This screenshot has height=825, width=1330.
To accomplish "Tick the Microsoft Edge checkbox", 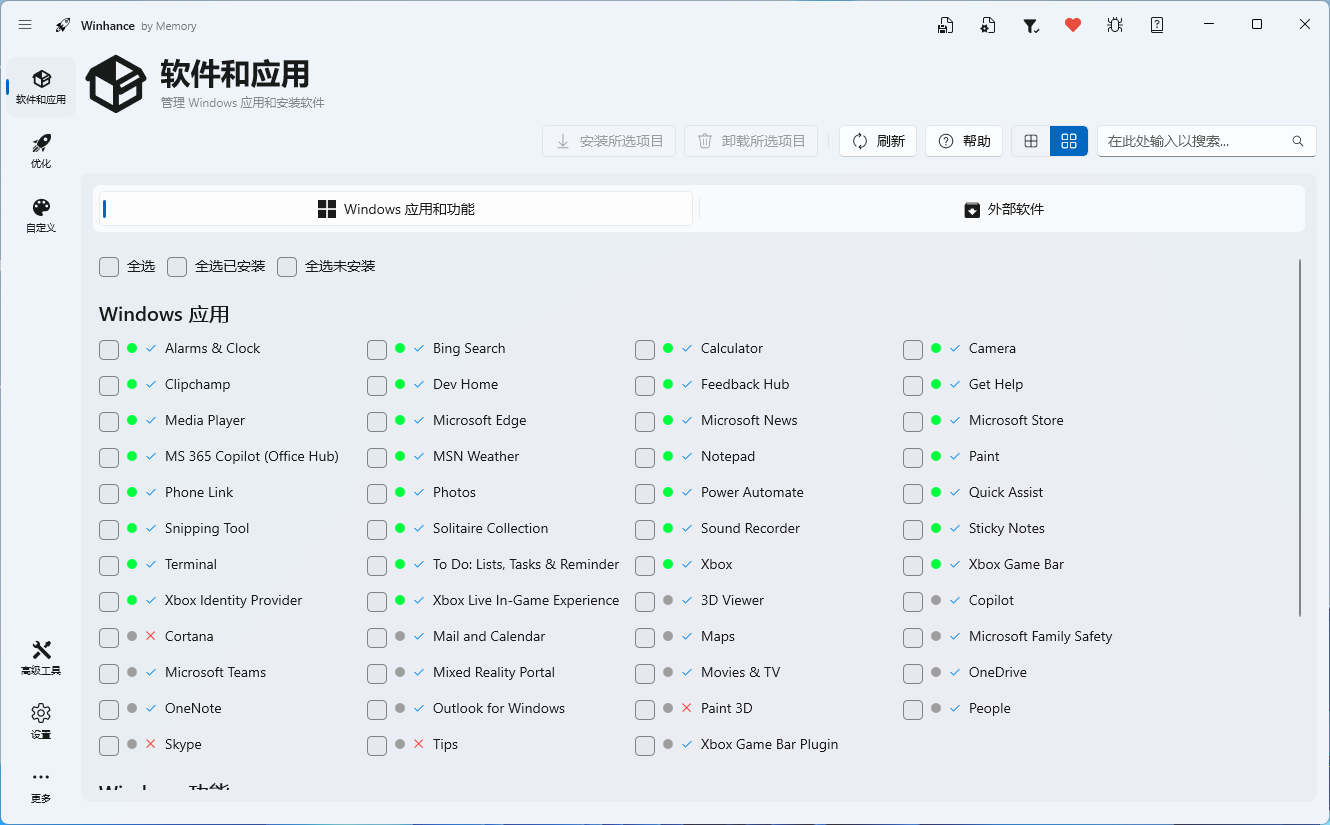I will 377,421.
